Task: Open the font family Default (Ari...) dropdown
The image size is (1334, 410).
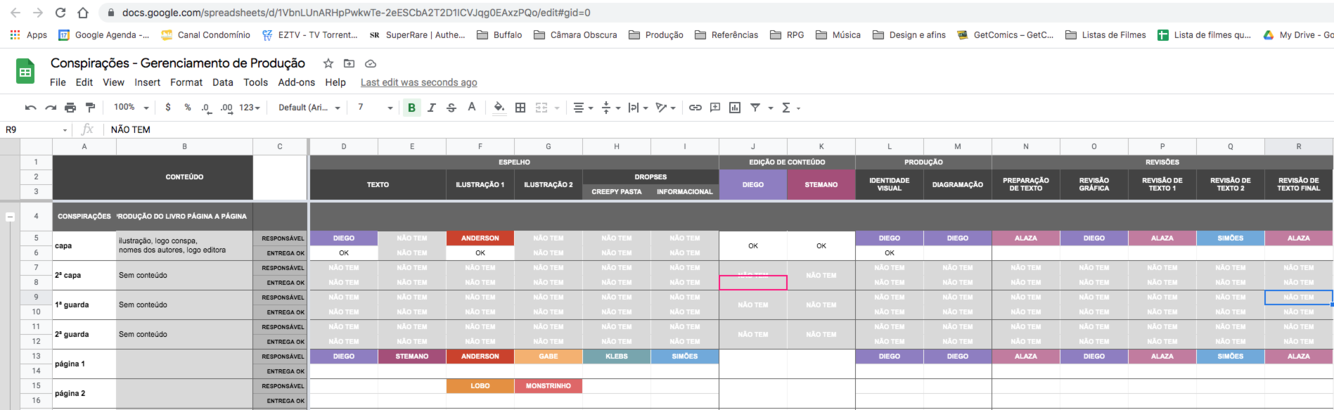Action: 309,108
